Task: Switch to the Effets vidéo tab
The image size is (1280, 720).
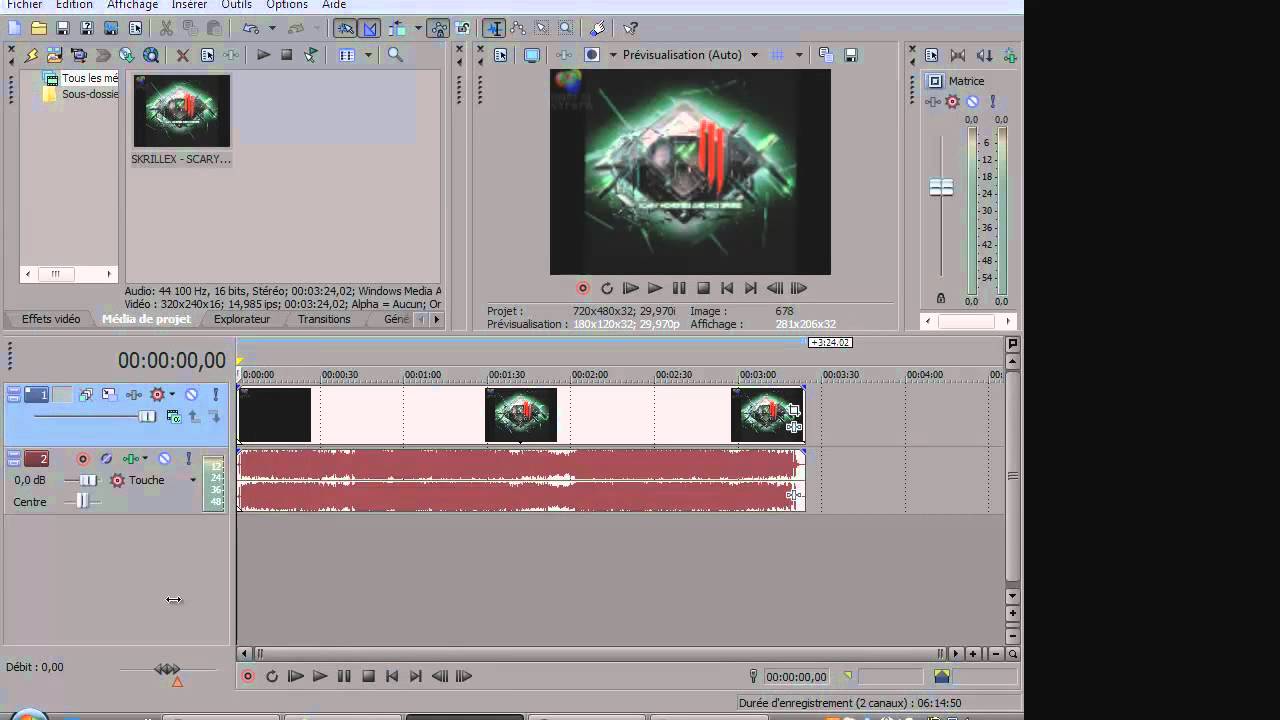Action: coord(51,319)
